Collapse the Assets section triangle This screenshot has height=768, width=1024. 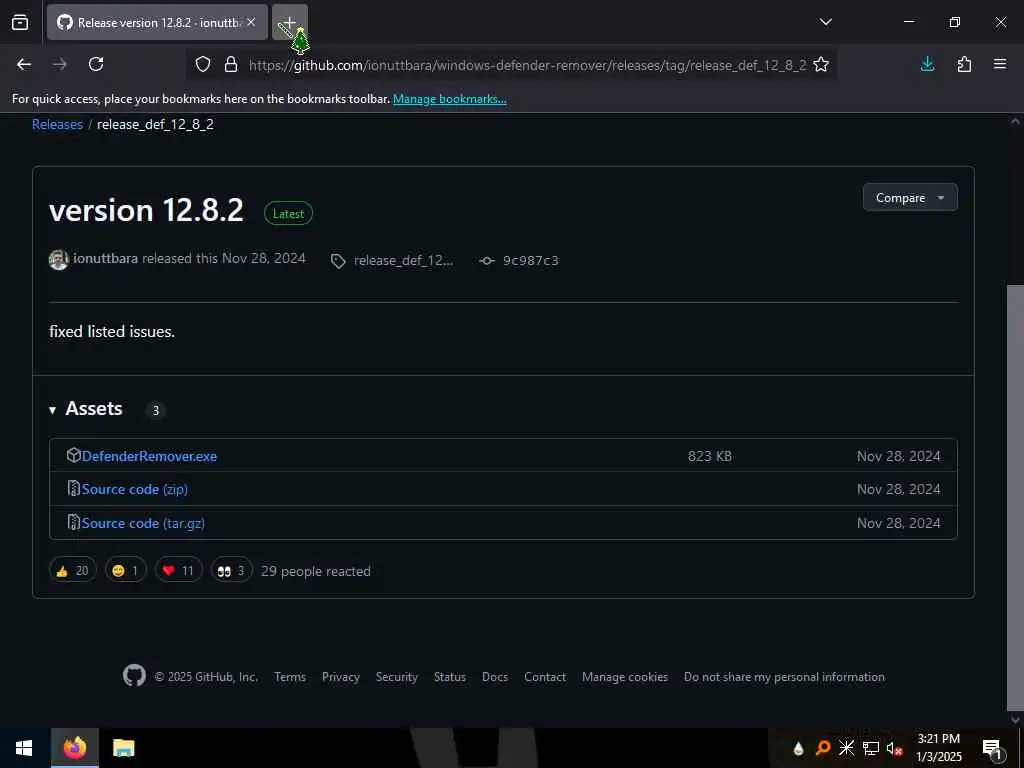pos(52,409)
